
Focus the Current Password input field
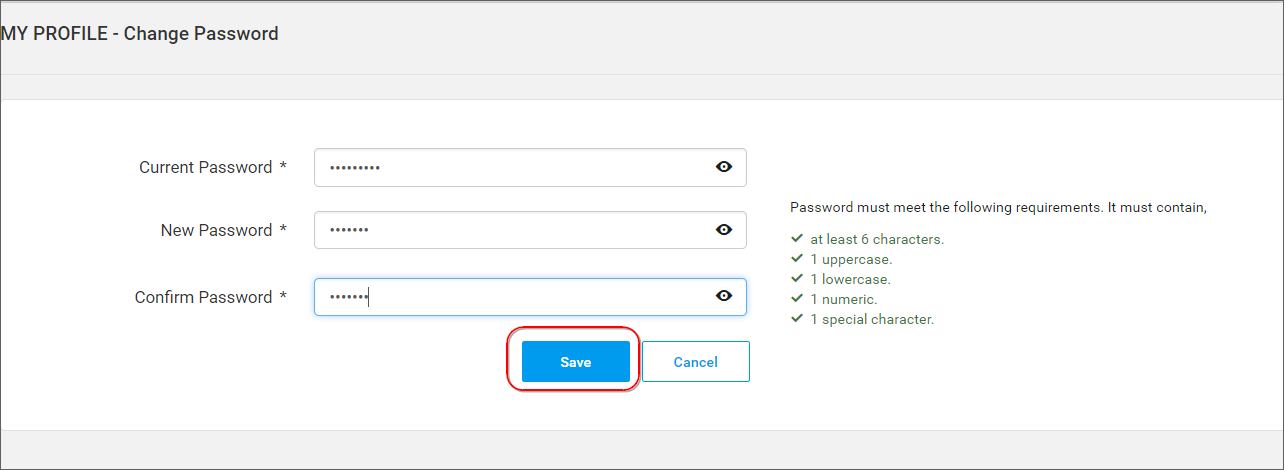point(530,167)
